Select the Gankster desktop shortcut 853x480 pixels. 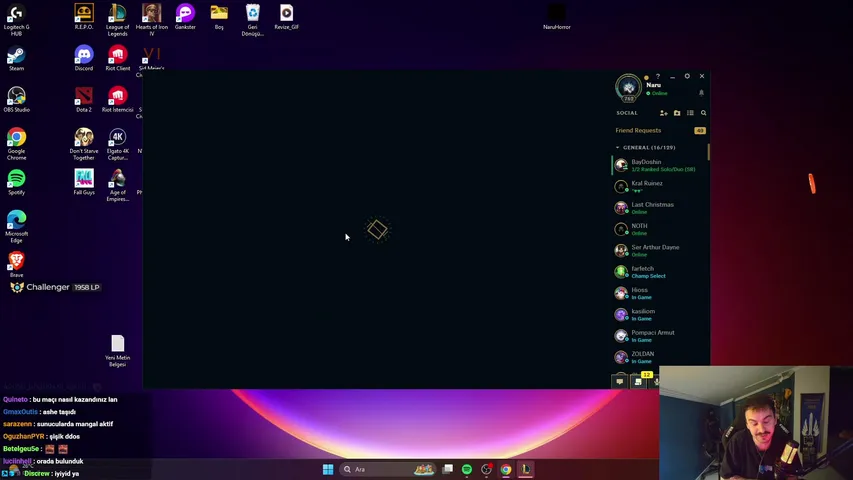coord(185,16)
